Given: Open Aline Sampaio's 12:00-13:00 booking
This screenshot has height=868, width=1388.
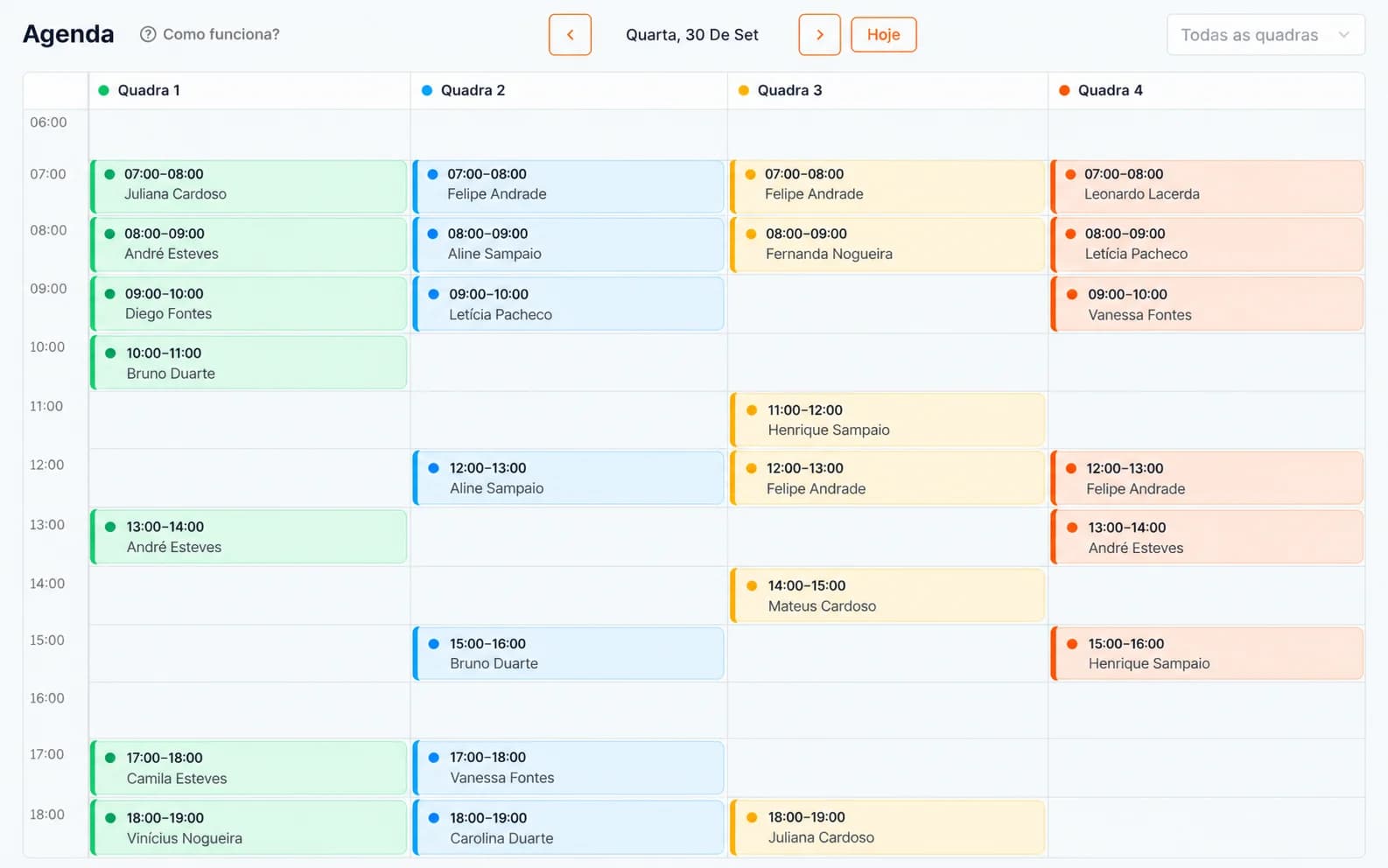Looking at the screenshot, I should pyautogui.click(x=568, y=478).
